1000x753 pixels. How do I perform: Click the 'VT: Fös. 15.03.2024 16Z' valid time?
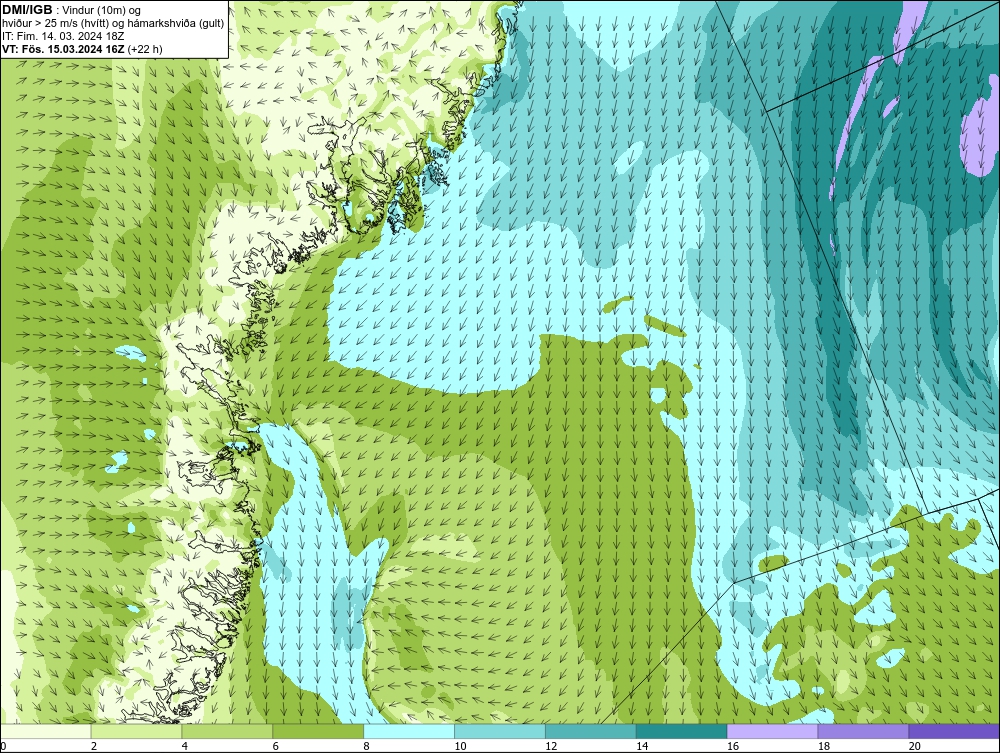pos(63,49)
